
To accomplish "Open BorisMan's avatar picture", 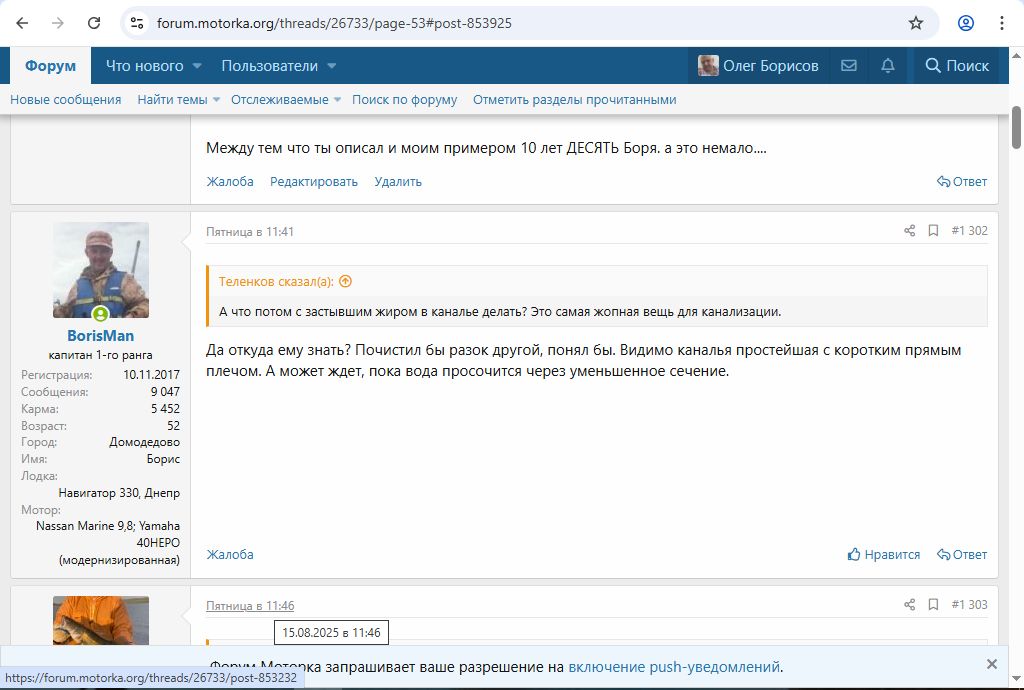I will tap(101, 270).
